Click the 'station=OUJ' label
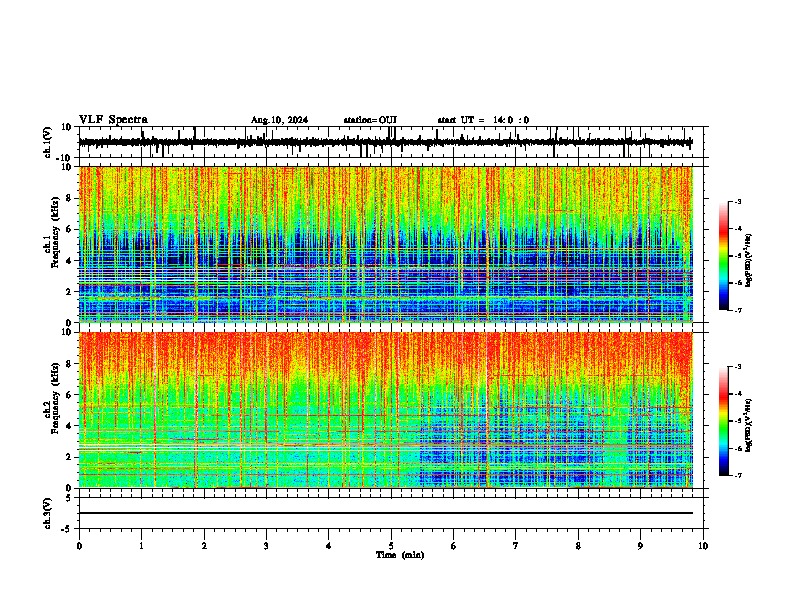The image size is (792, 612). tap(370, 120)
